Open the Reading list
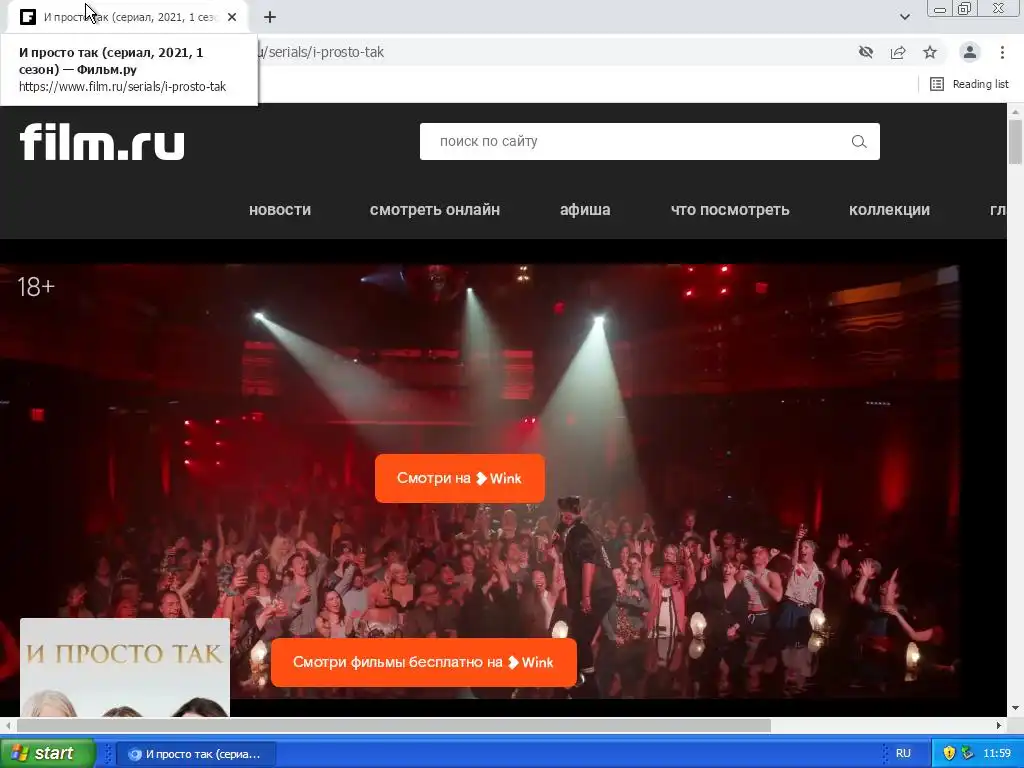 (x=969, y=84)
